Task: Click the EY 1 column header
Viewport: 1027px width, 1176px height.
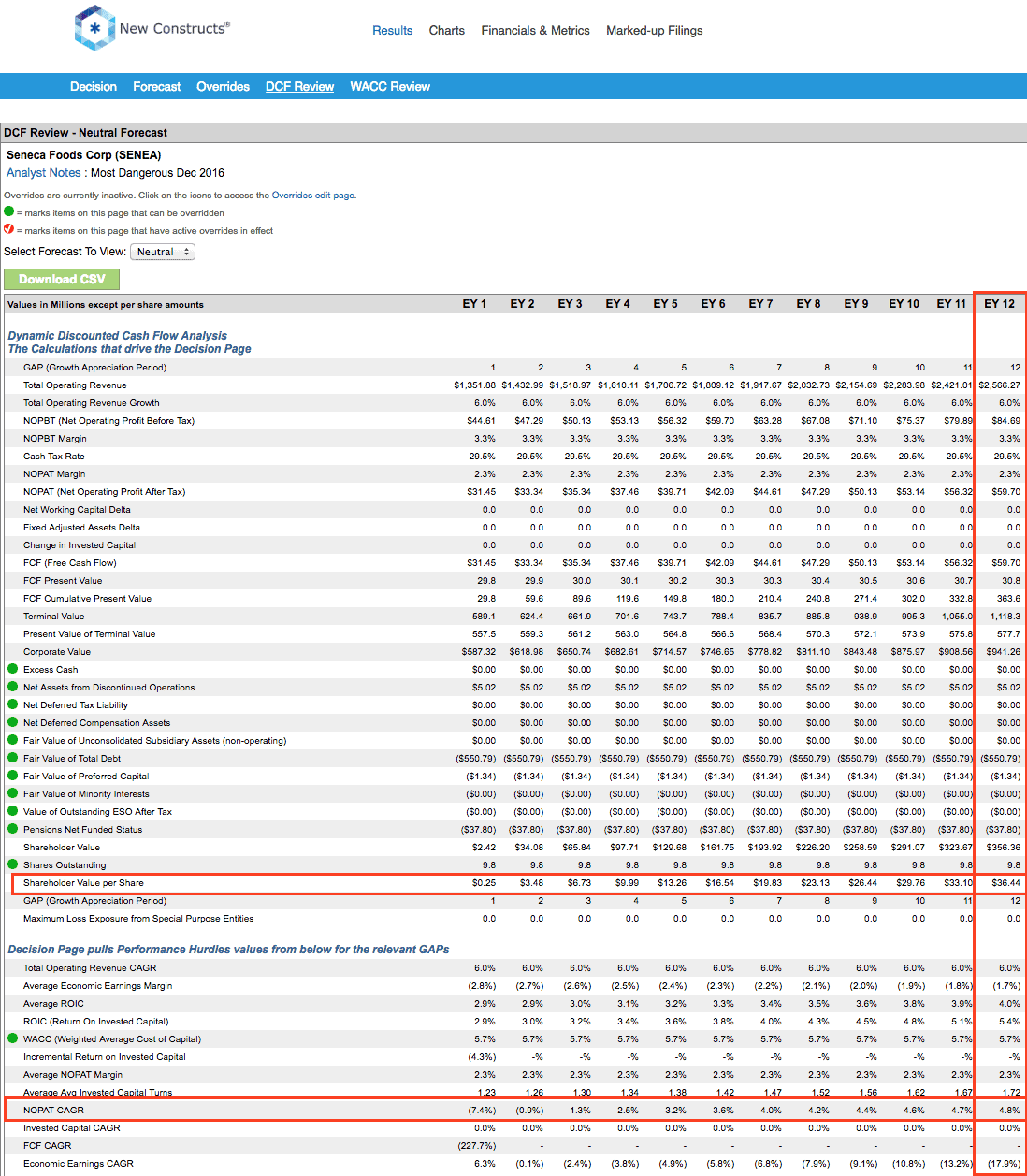Action: tap(475, 304)
